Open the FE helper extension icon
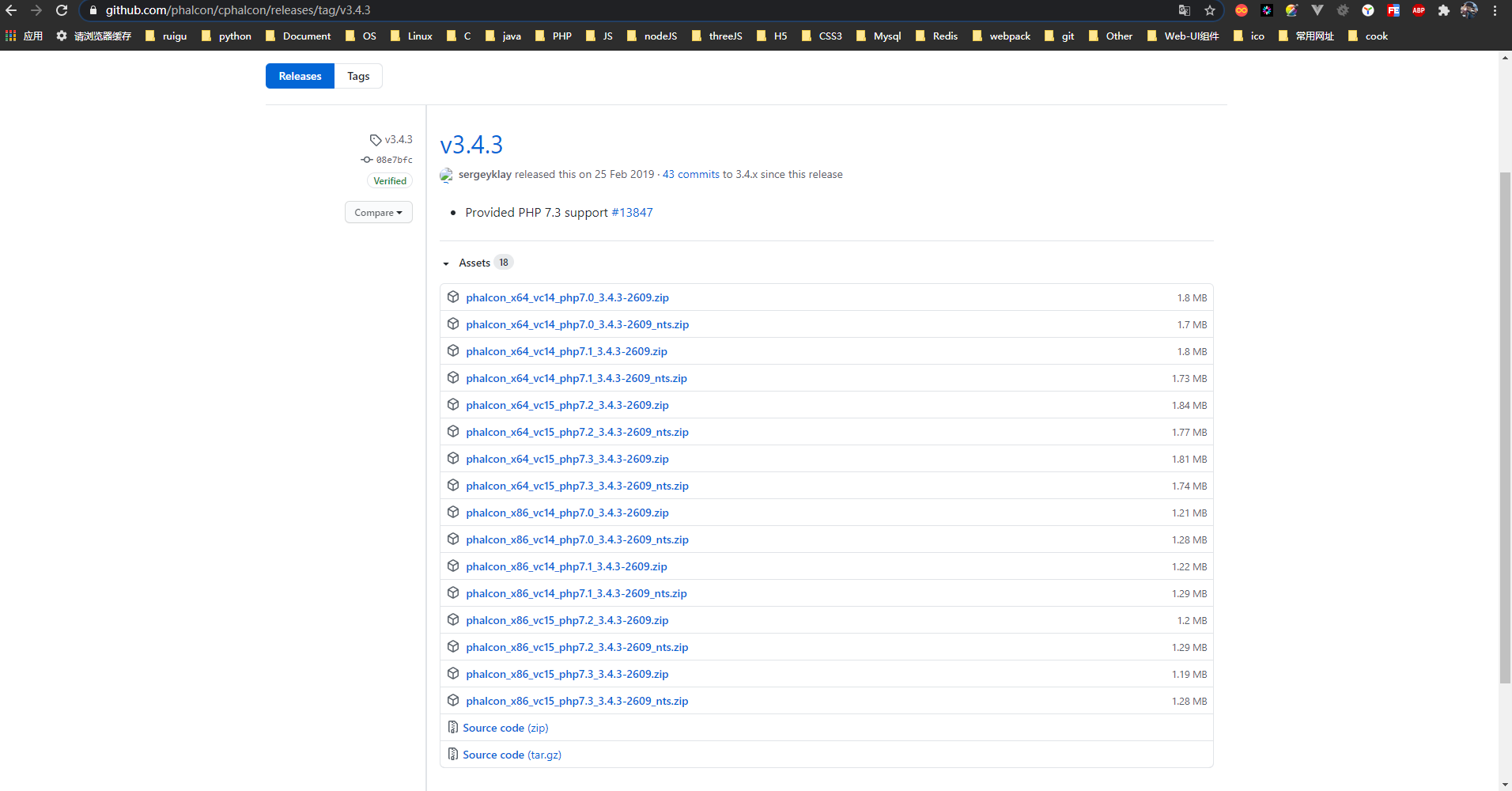 [x=1393, y=10]
